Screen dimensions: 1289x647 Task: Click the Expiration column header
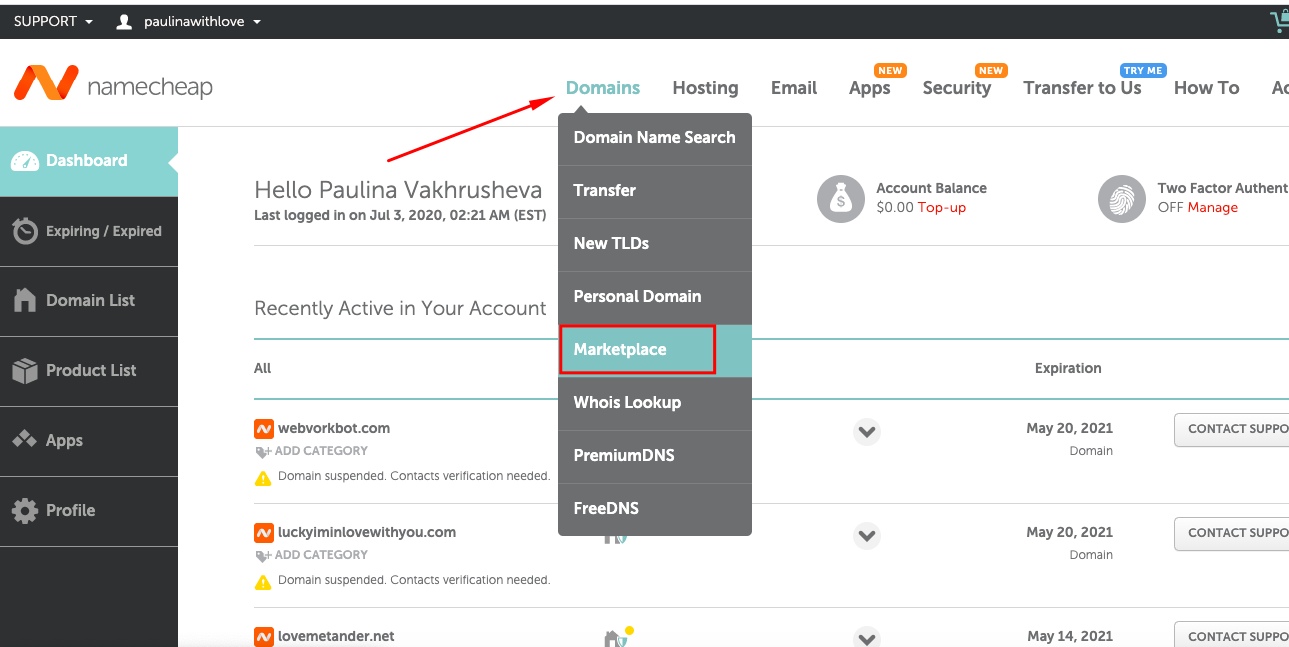click(x=1068, y=368)
